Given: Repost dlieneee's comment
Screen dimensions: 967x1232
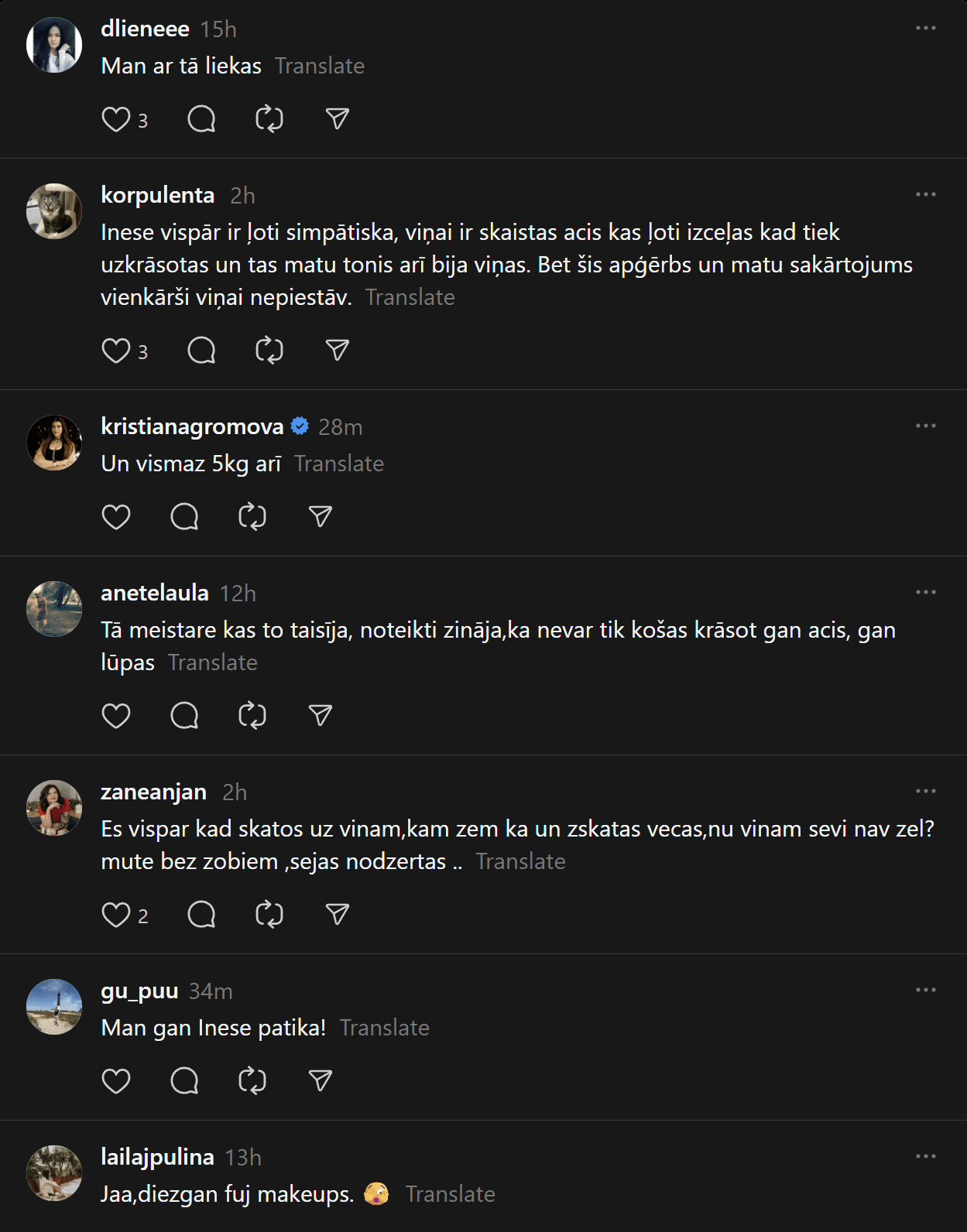Looking at the screenshot, I should click(269, 119).
